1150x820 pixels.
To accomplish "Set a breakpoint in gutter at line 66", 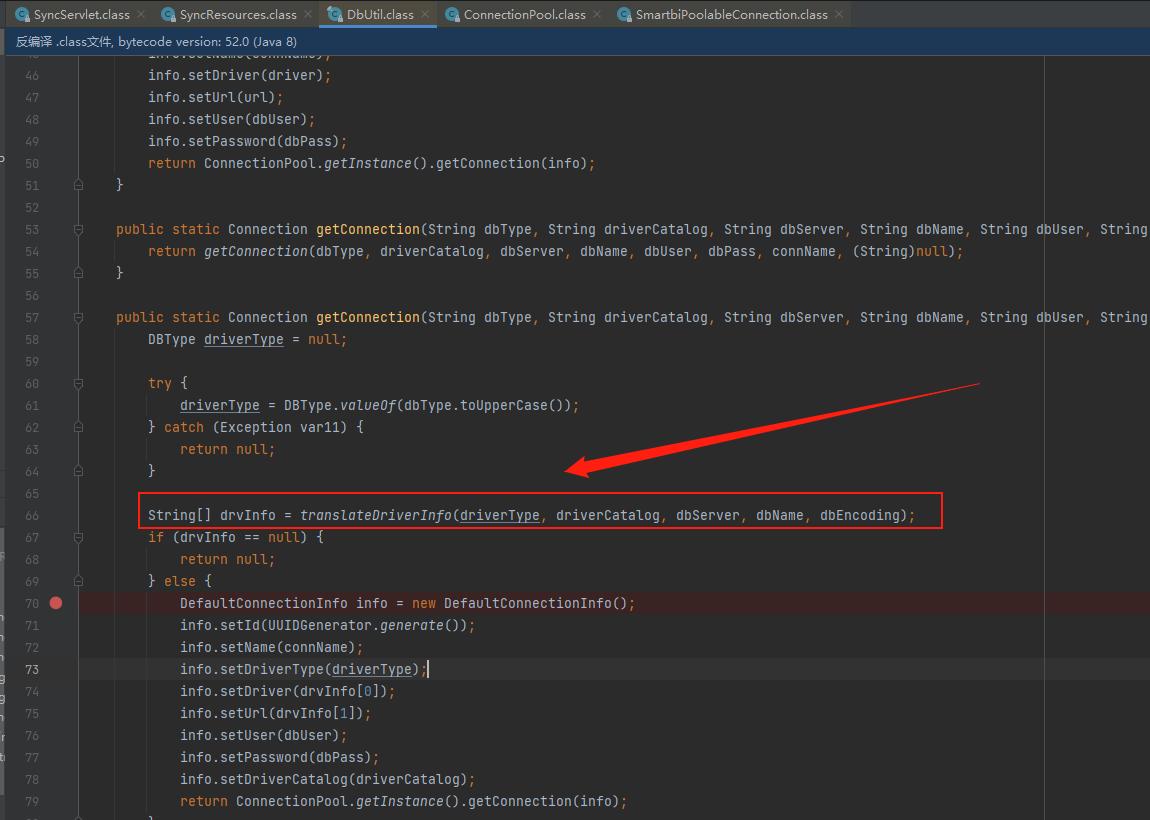I will coord(56,515).
